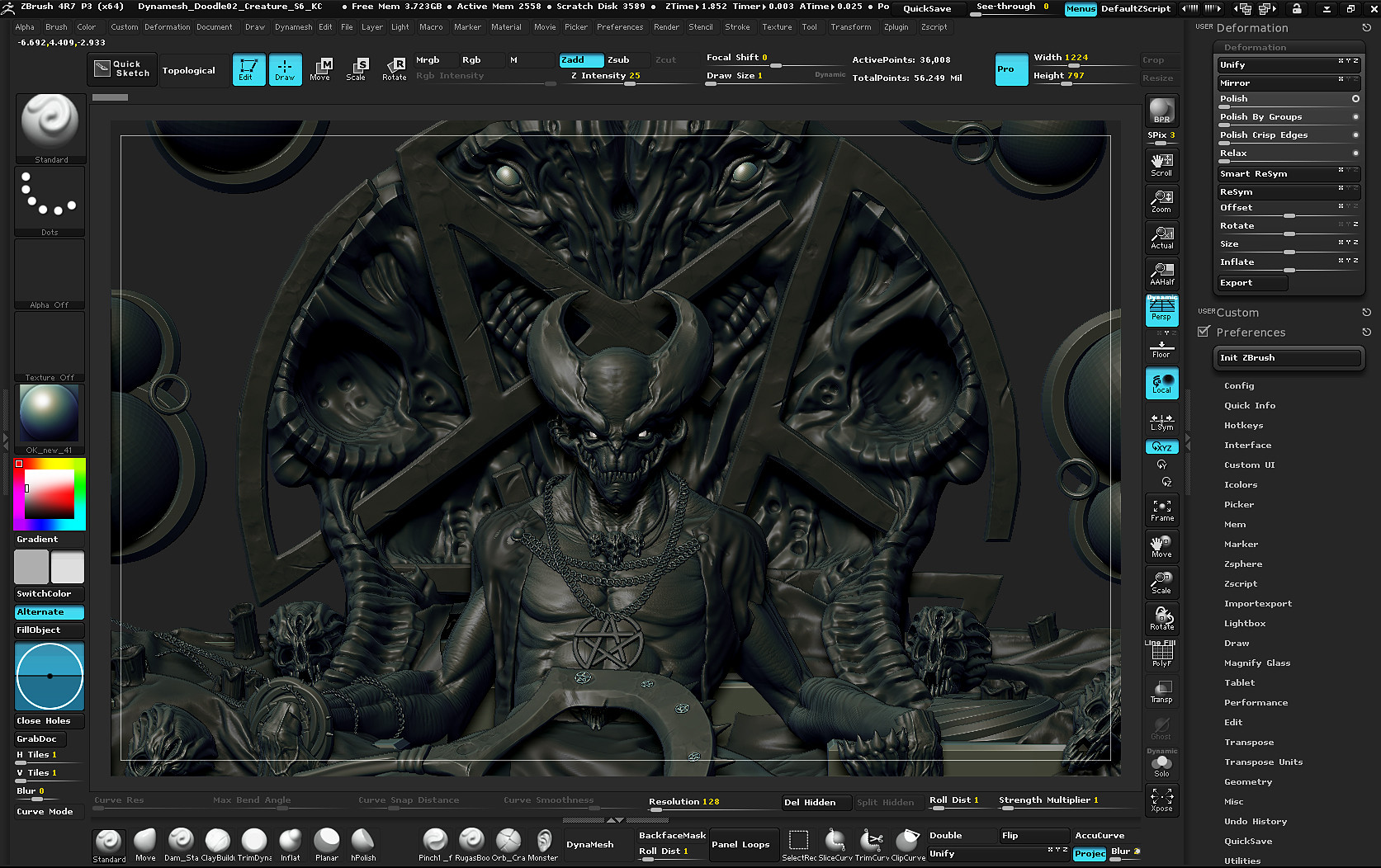Click the Frame view icon
1381x868 pixels.
point(1161,511)
